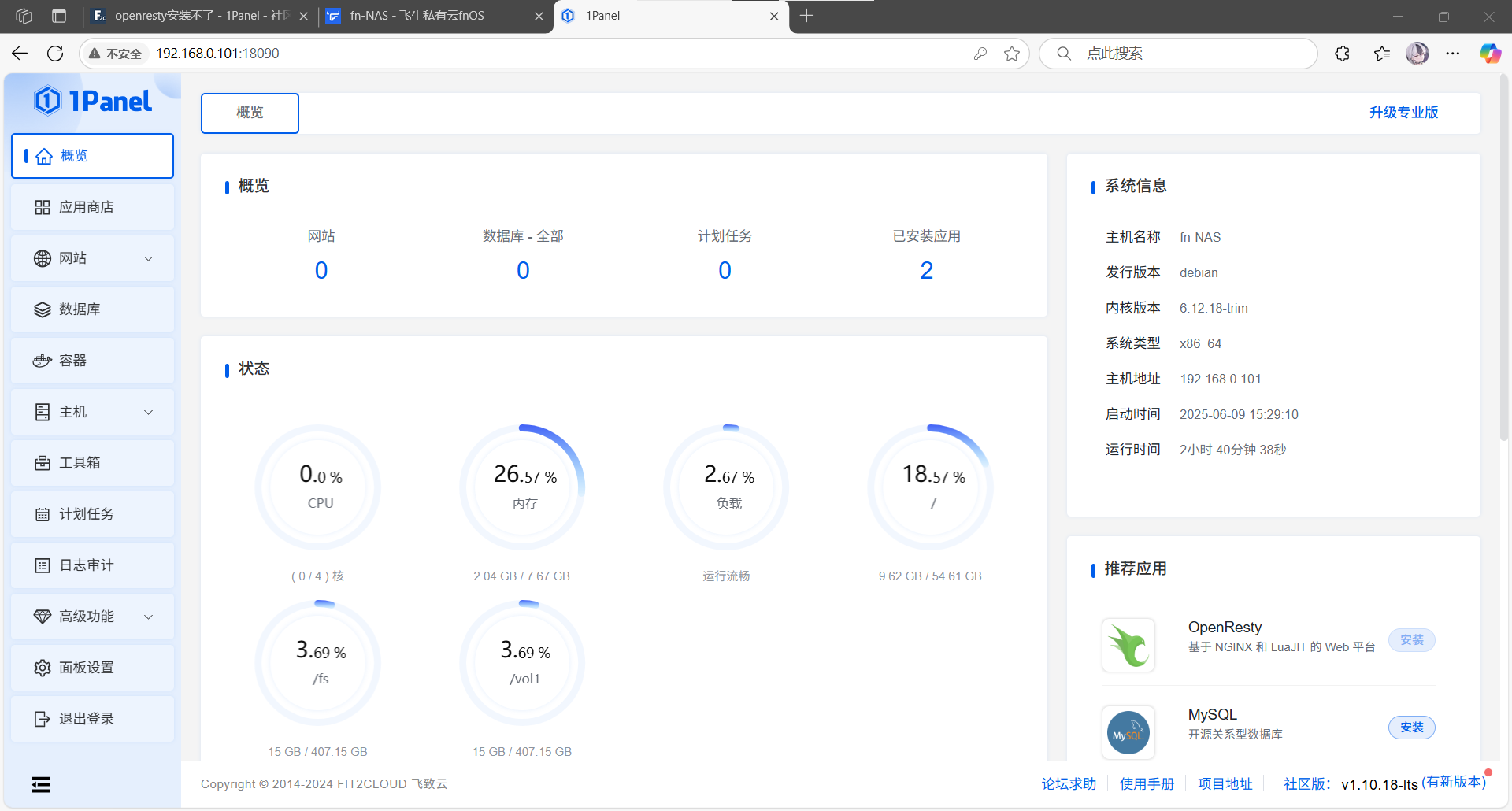Collapse the sidebar with the bottom menu icon
The width and height of the screenshot is (1512, 811).
(41, 784)
